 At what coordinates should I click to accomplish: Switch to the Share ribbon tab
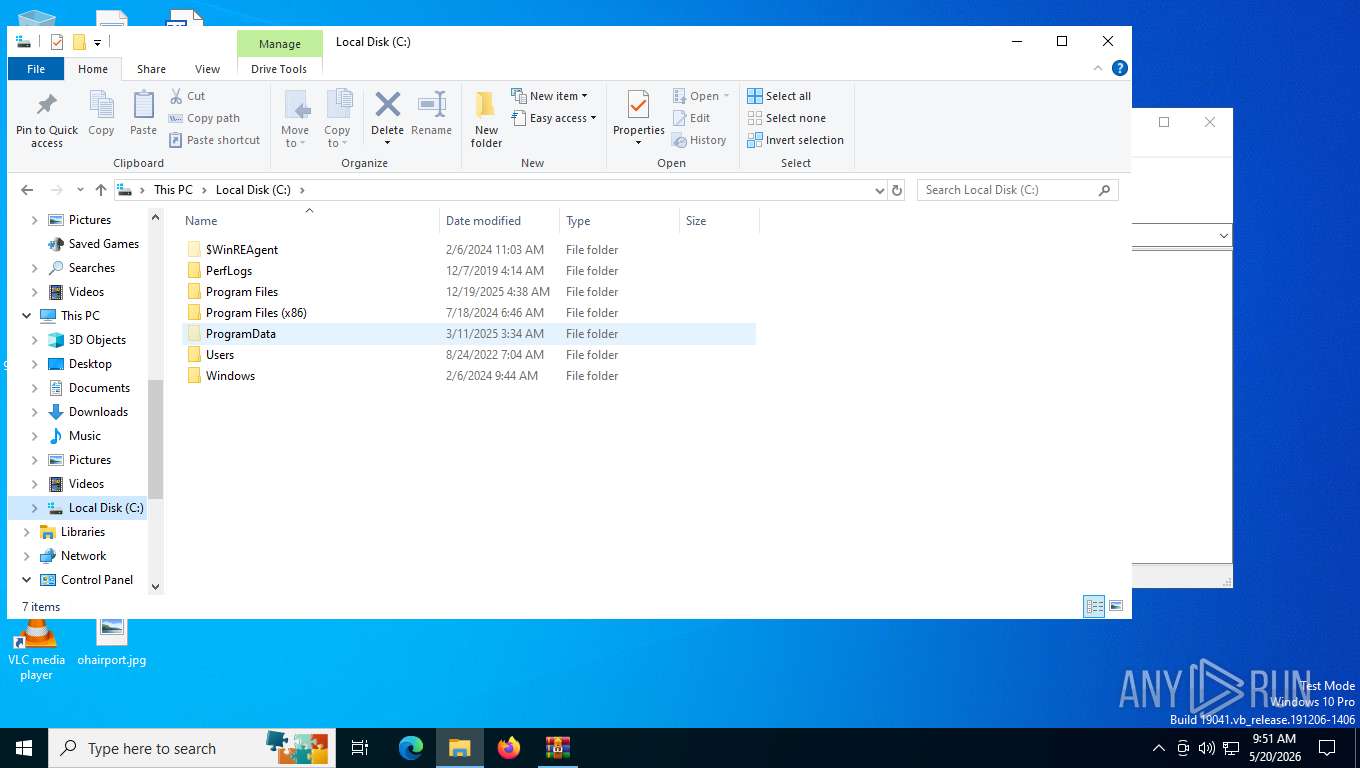coord(152,69)
